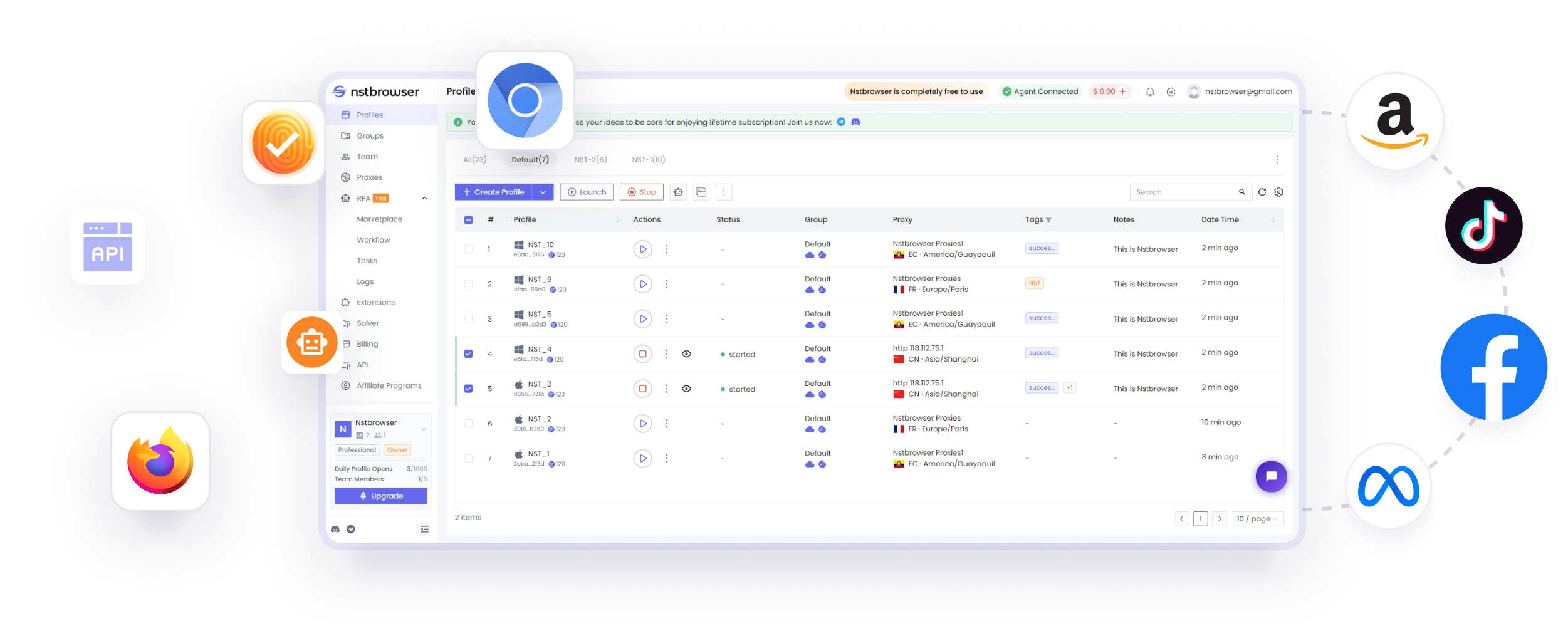Click the refresh icon beside search

(1262, 192)
